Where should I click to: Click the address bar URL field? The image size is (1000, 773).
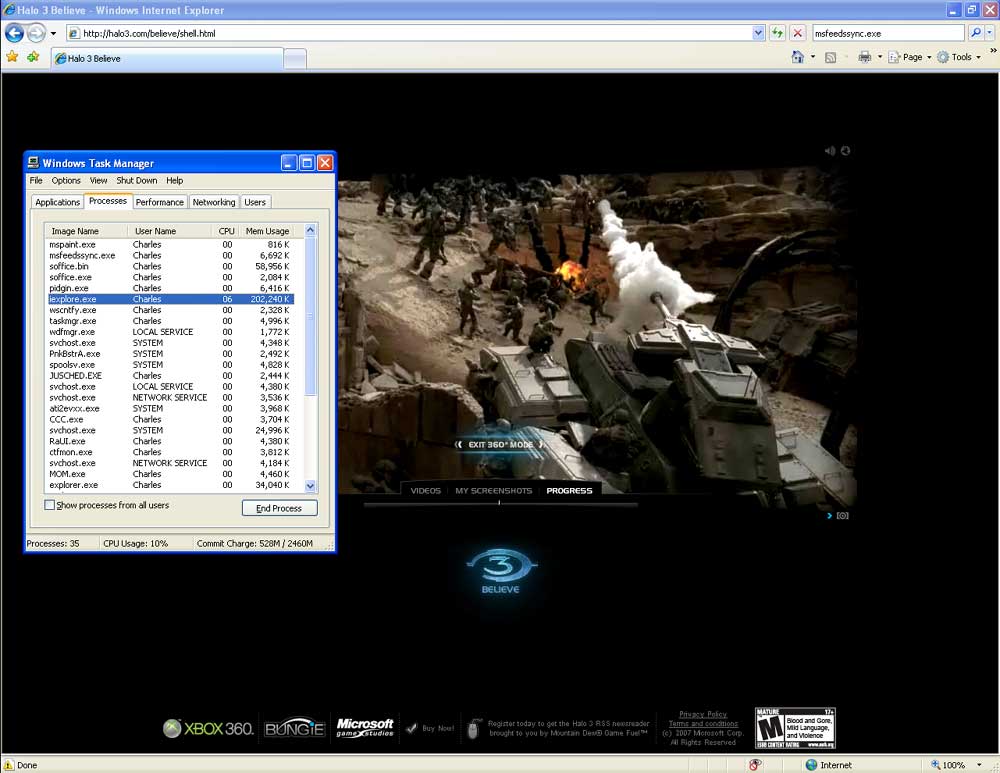[408, 33]
